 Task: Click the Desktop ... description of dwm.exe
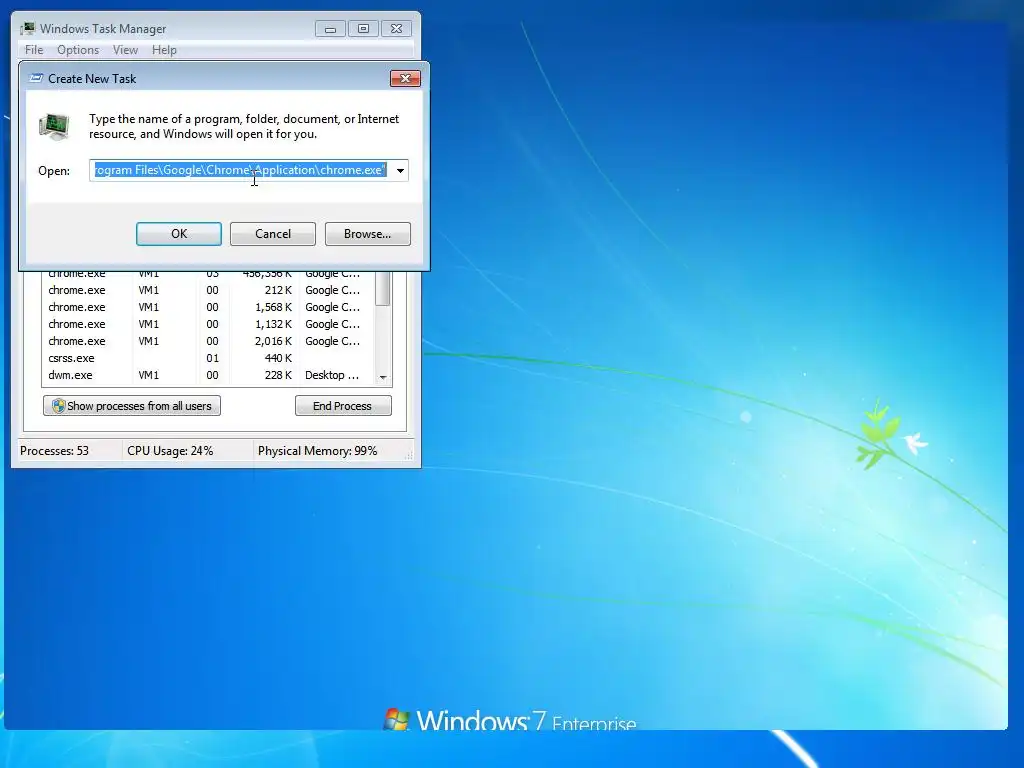[332, 375]
